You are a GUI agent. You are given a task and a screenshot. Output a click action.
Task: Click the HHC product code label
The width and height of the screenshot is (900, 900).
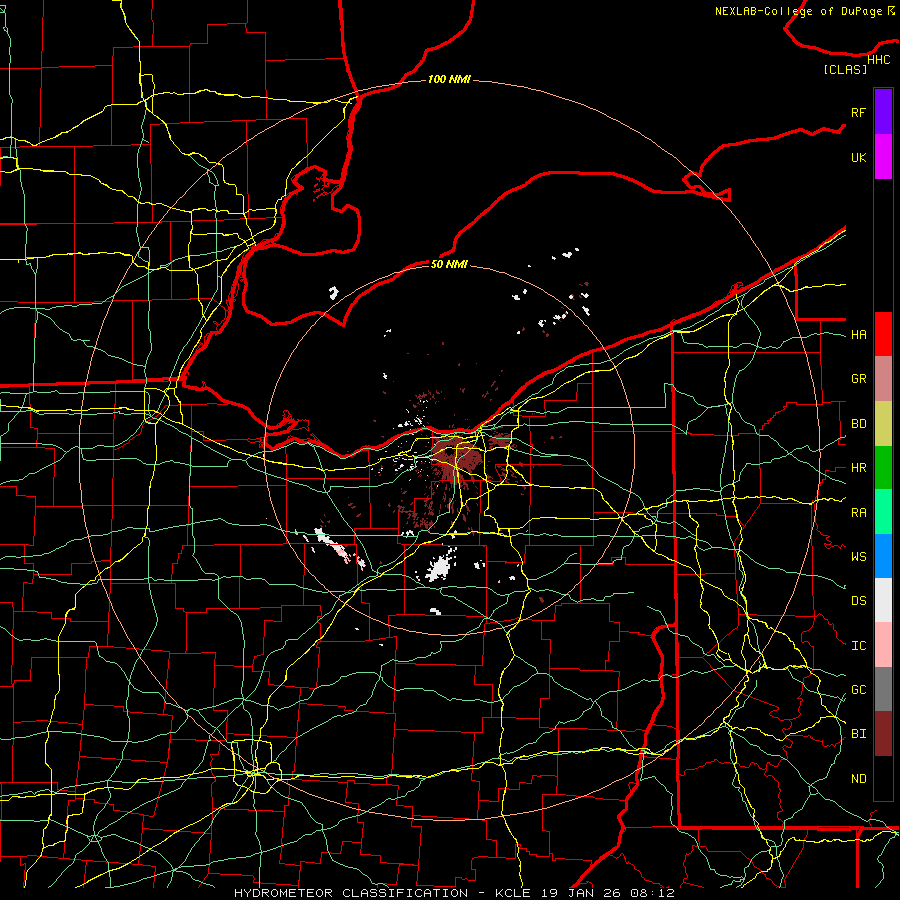(879, 60)
